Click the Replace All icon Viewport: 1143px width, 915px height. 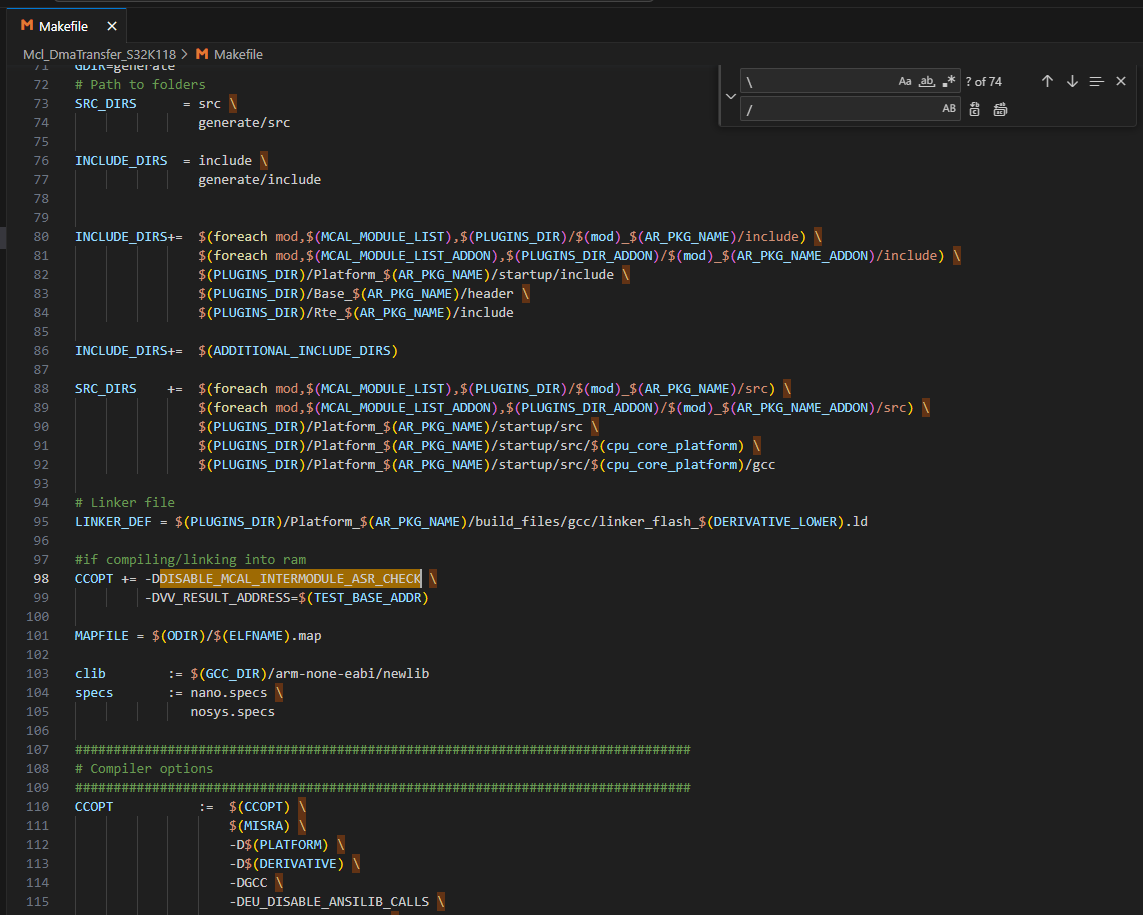point(1000,109)
